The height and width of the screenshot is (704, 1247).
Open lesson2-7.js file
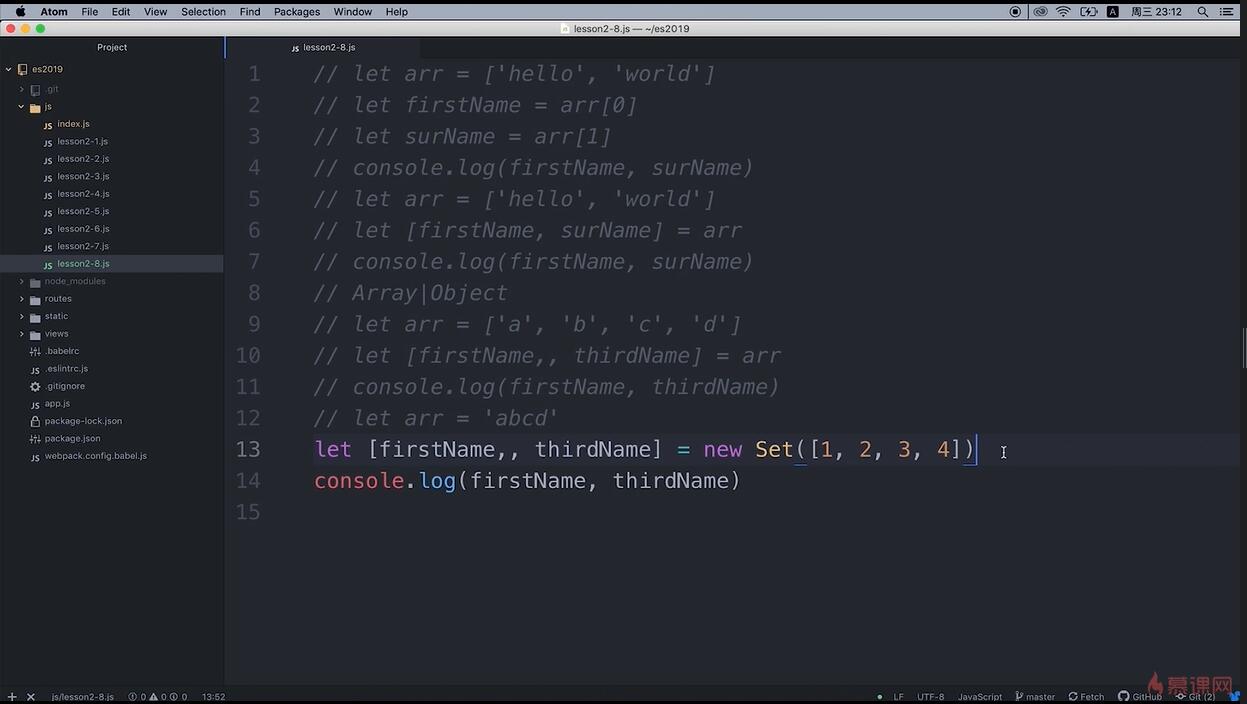pos(82,246)
